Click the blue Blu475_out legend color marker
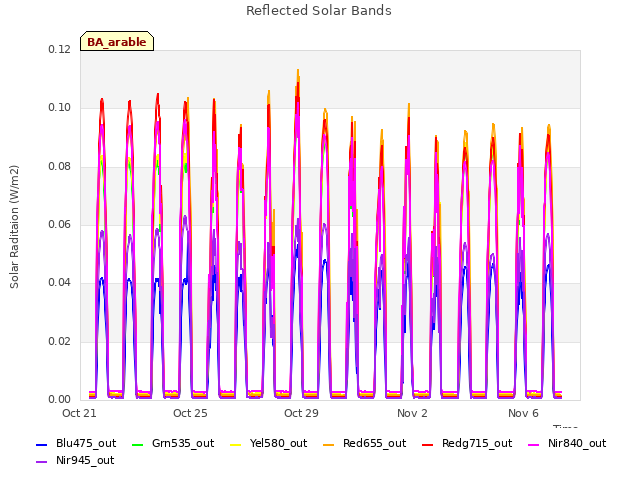Screen dimensions: 640x480 click(42, 444)
